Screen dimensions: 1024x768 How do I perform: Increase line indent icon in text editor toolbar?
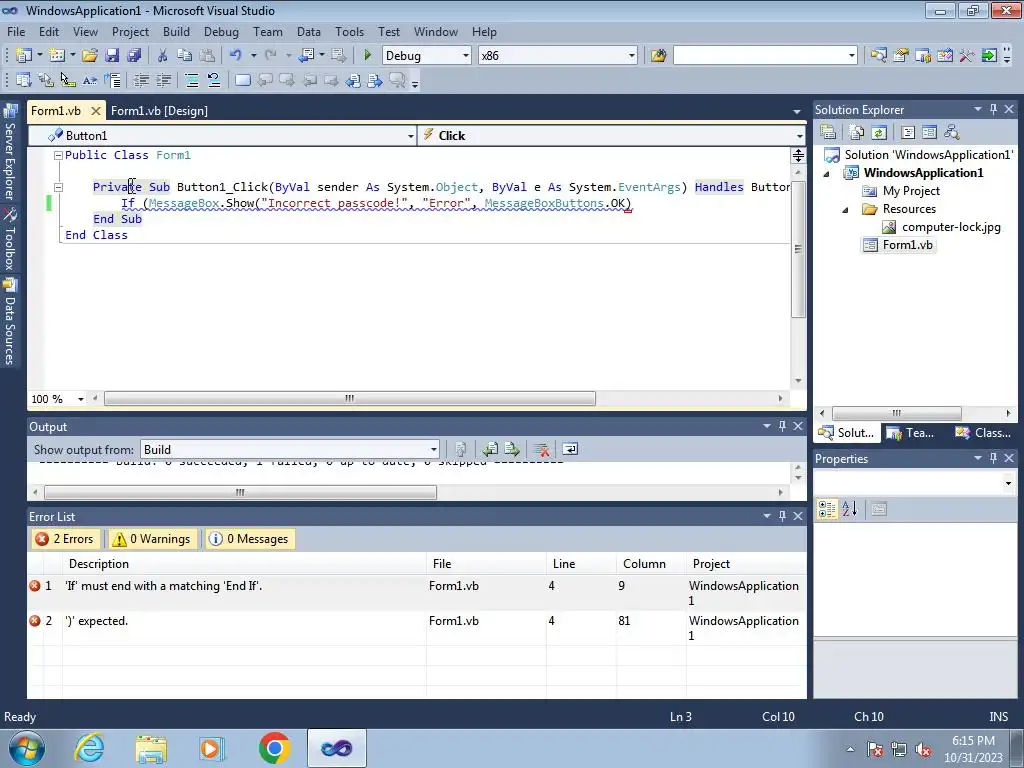(163, 80)
